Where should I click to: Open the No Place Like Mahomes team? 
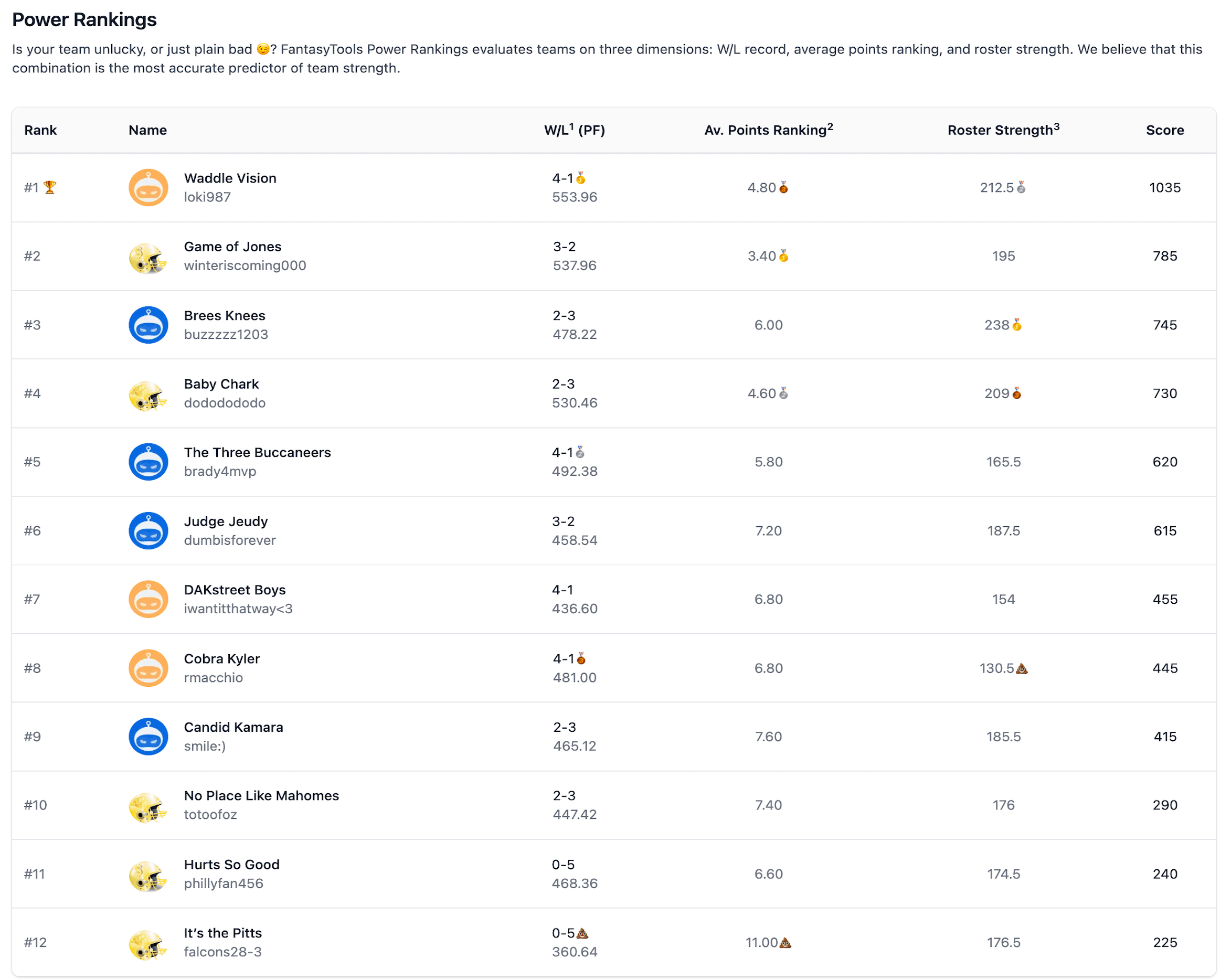[x=261, y=796]
